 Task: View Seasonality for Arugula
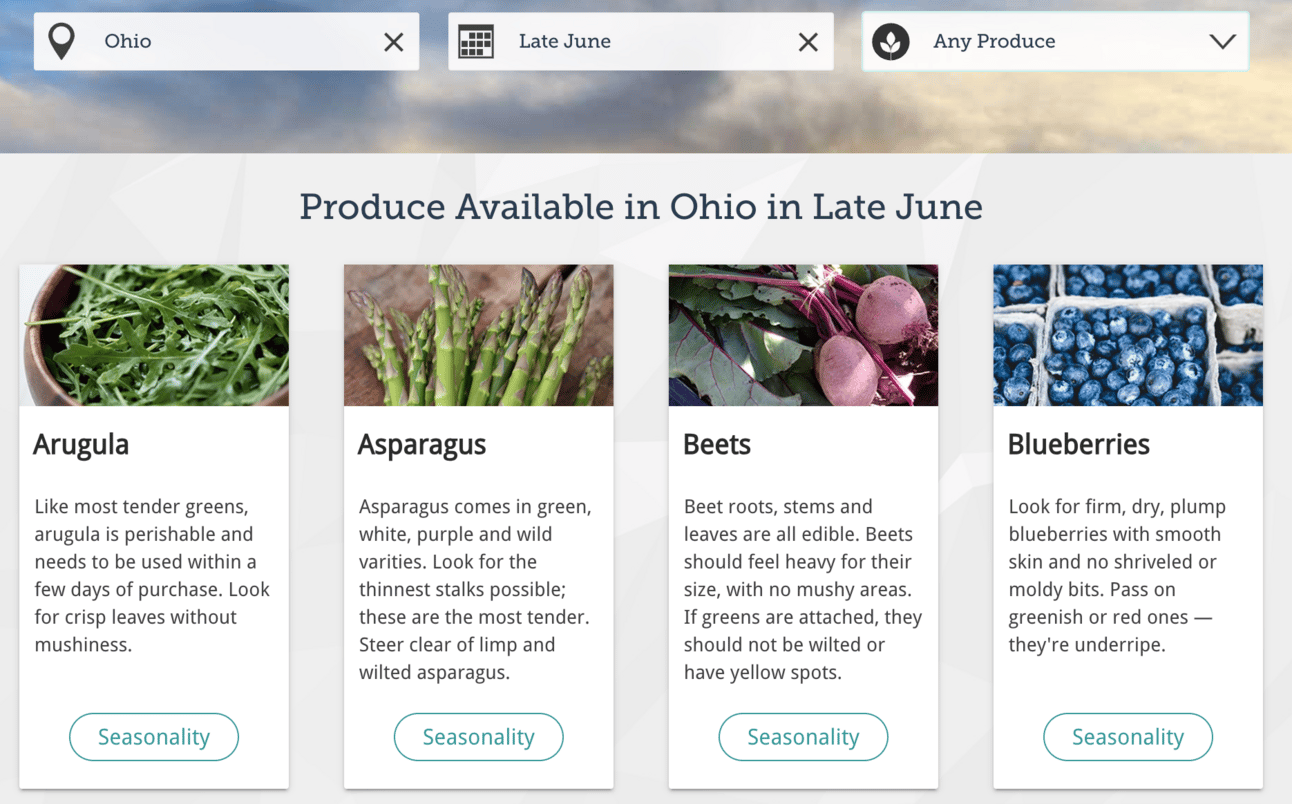point(154,737)
